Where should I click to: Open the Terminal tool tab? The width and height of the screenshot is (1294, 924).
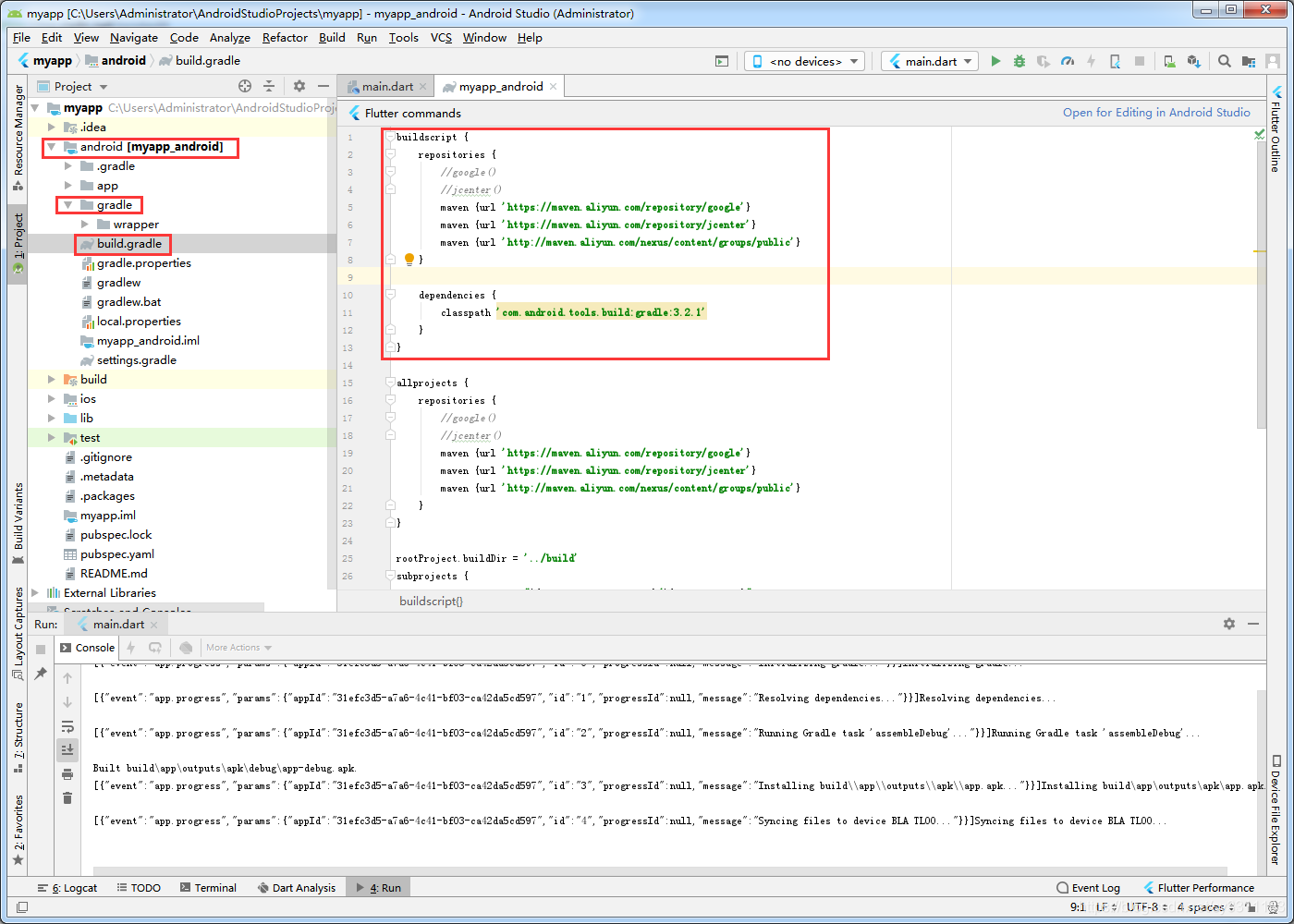pyautogui.click(x=207, y=888)
